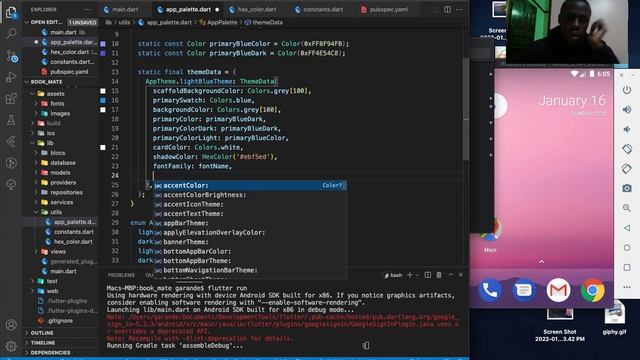Click the Colors.blue swatch on line 16
The height and width of the screenshot is (360, 640).
tap(103, 100)
